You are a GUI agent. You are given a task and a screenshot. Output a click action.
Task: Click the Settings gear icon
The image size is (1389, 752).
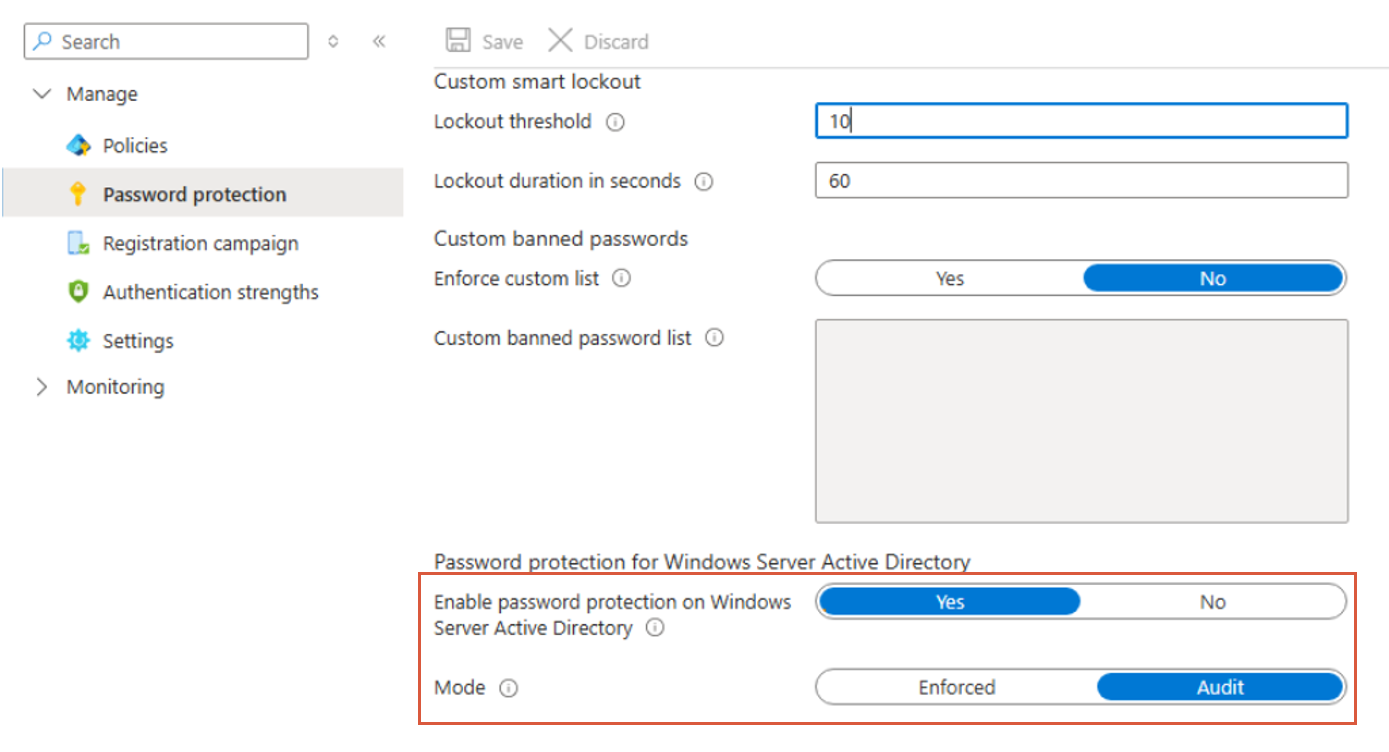78,341
